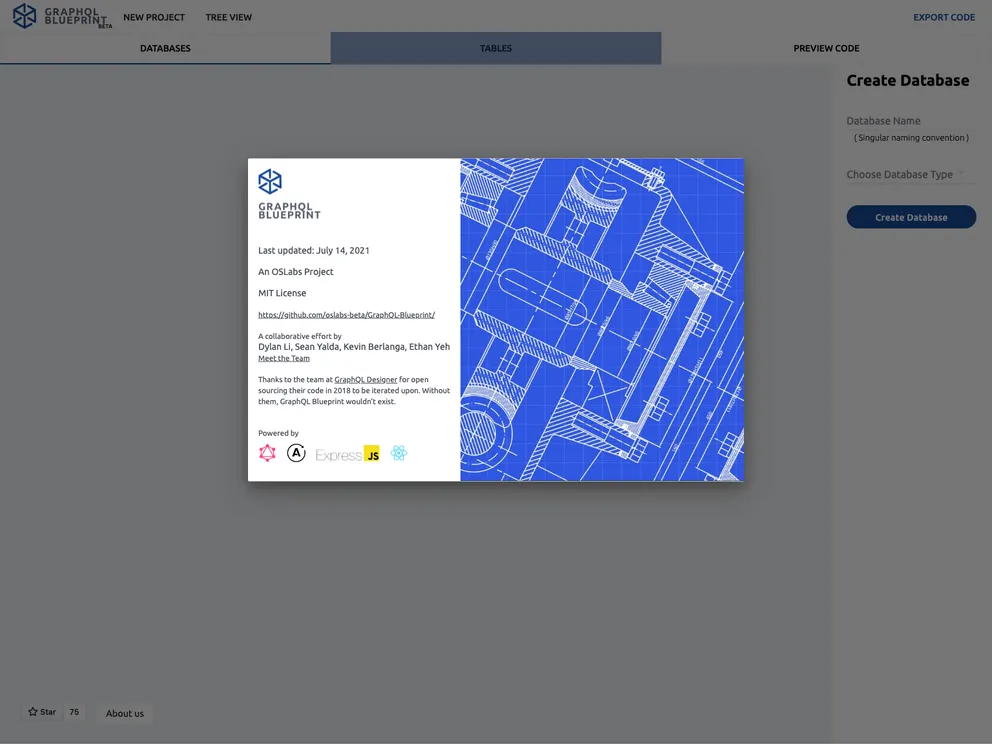The height and width of the screenshot is (744, 992).
Task: Open TREE VIEW from the top bar
Action: tap(228, 17)
